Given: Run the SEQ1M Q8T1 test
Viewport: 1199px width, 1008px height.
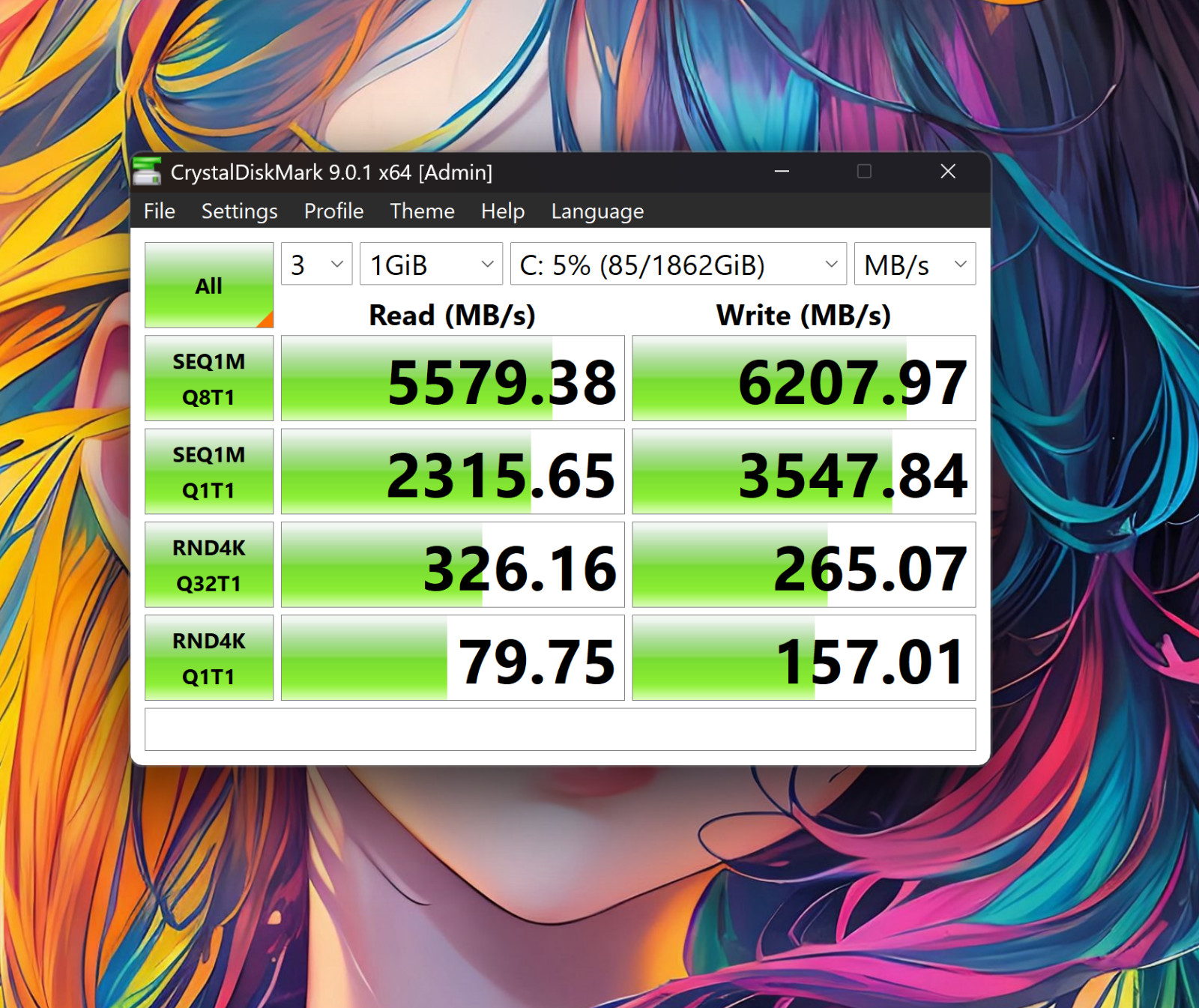Looking at the screenshot, I should 209,378.
